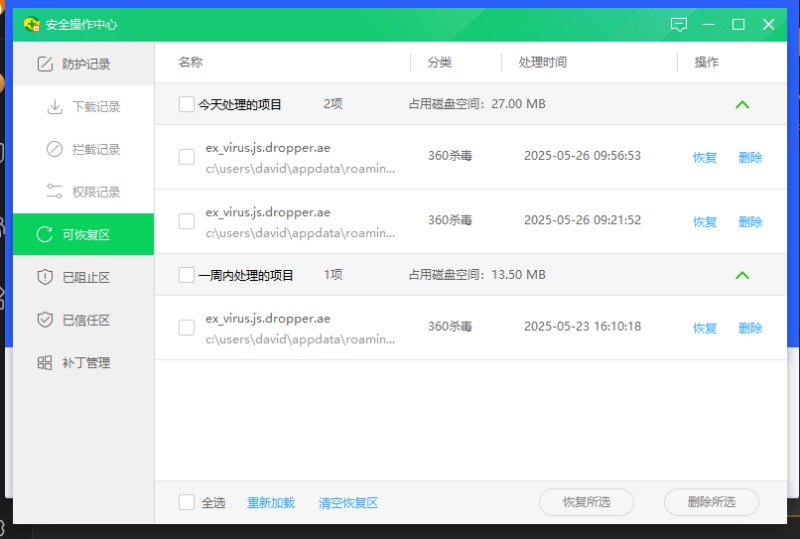The image size is (800, 539).
Task: Open the feedback message icon in title bar
Action: [x=679, y=24]
